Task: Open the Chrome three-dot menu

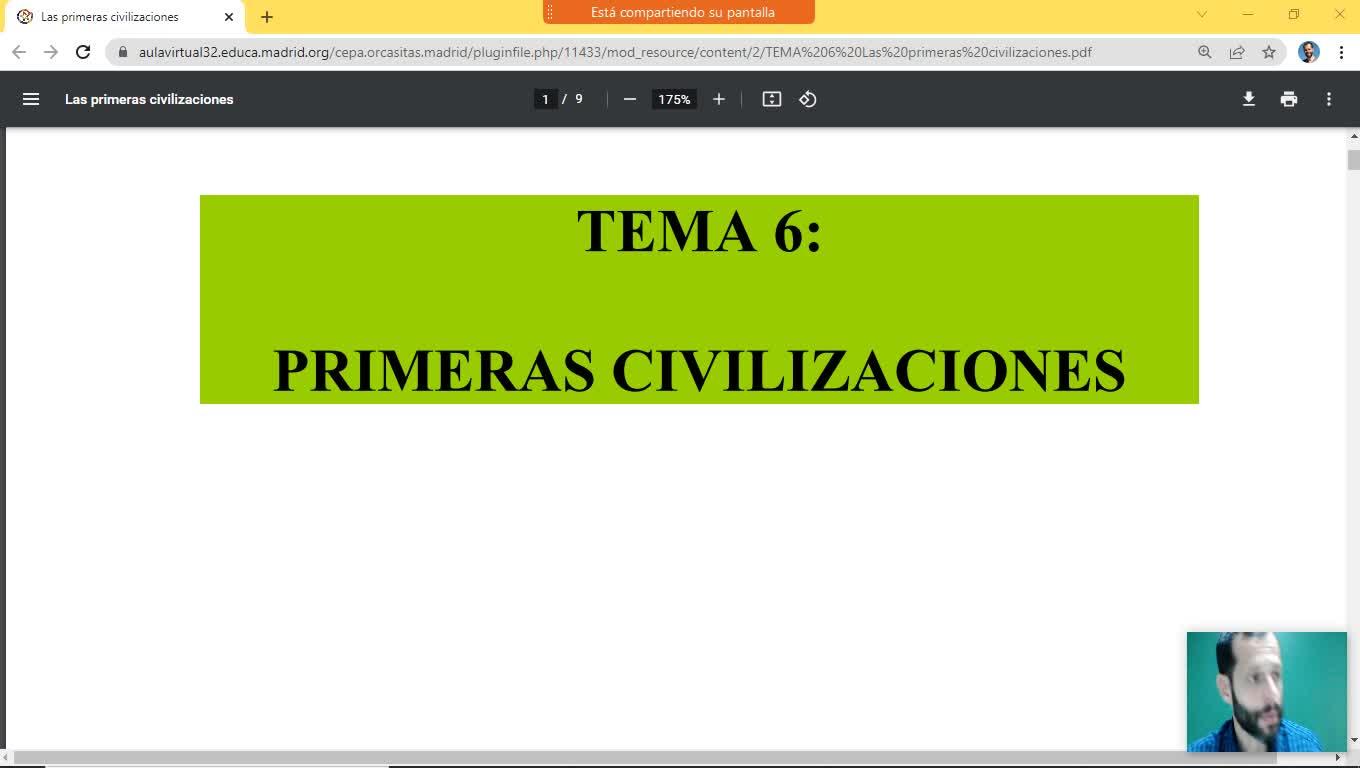Action: [1341, 52]
